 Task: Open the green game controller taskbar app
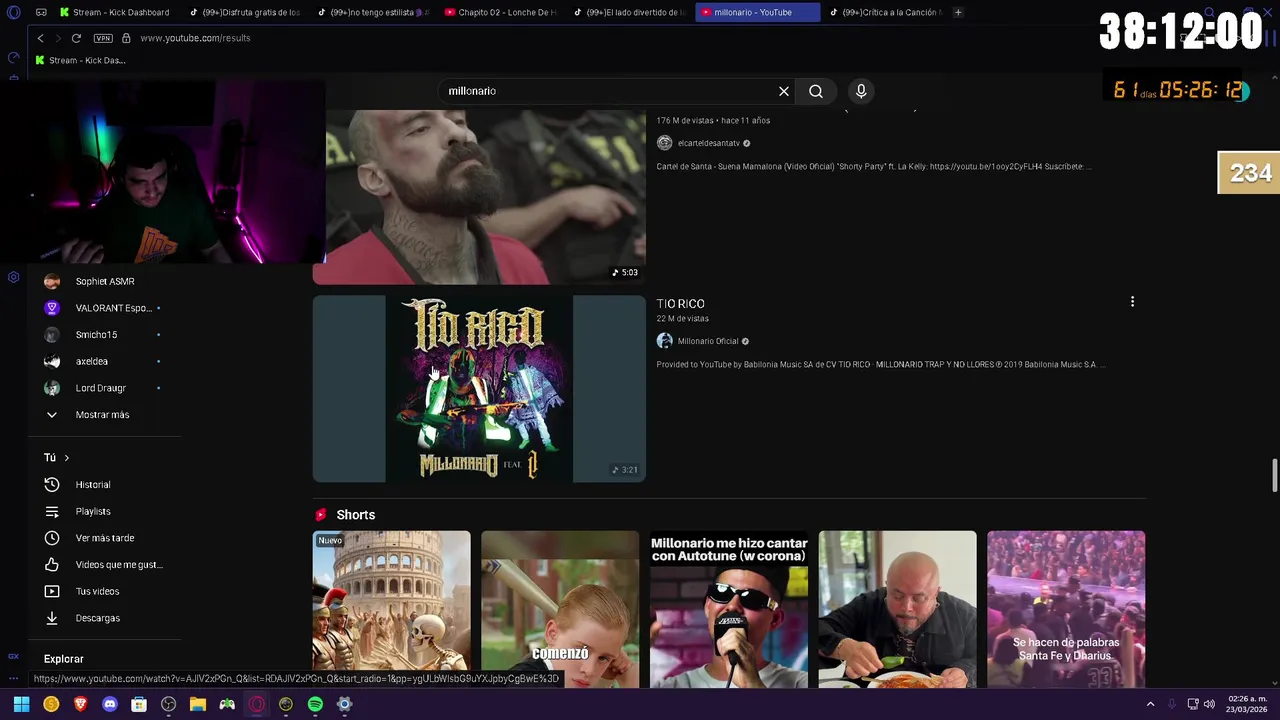click(227, 704)
